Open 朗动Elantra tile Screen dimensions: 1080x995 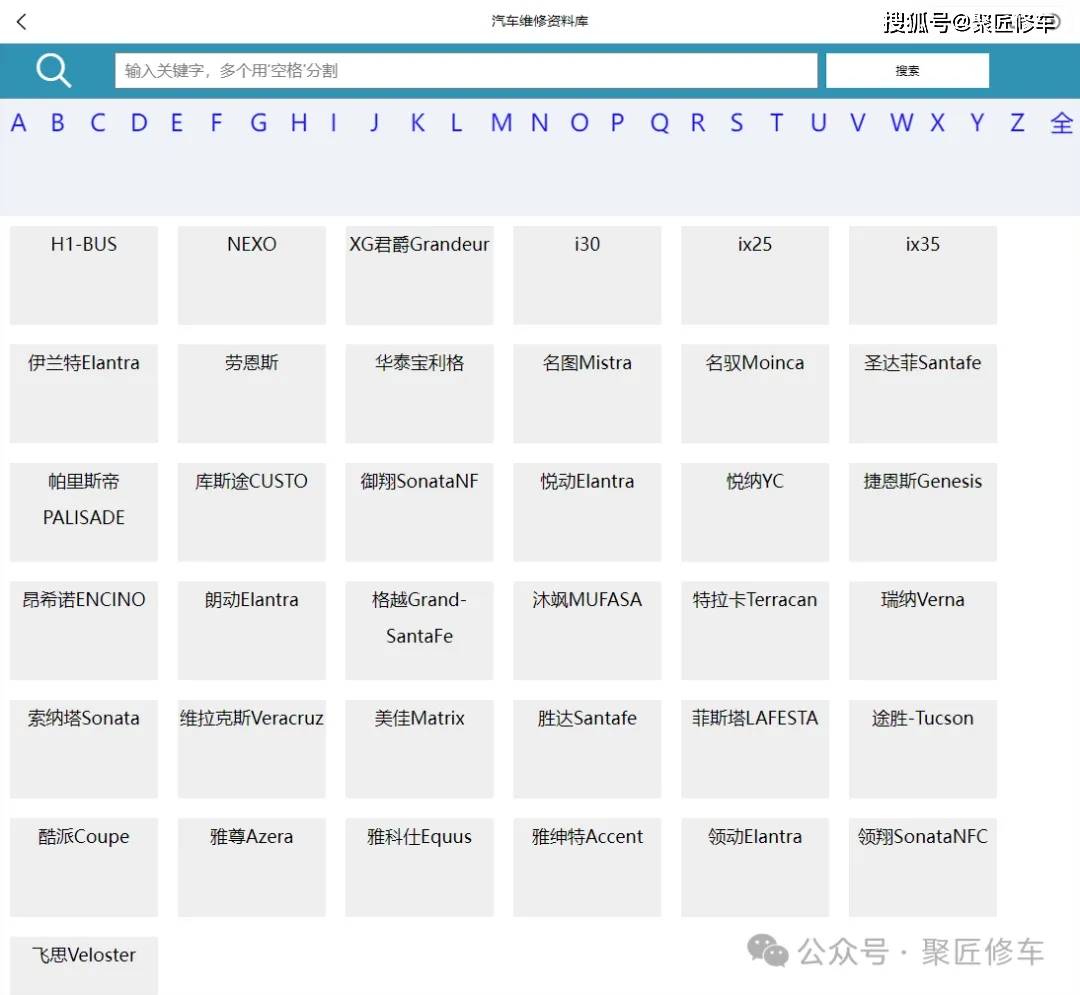coord(251,631)
